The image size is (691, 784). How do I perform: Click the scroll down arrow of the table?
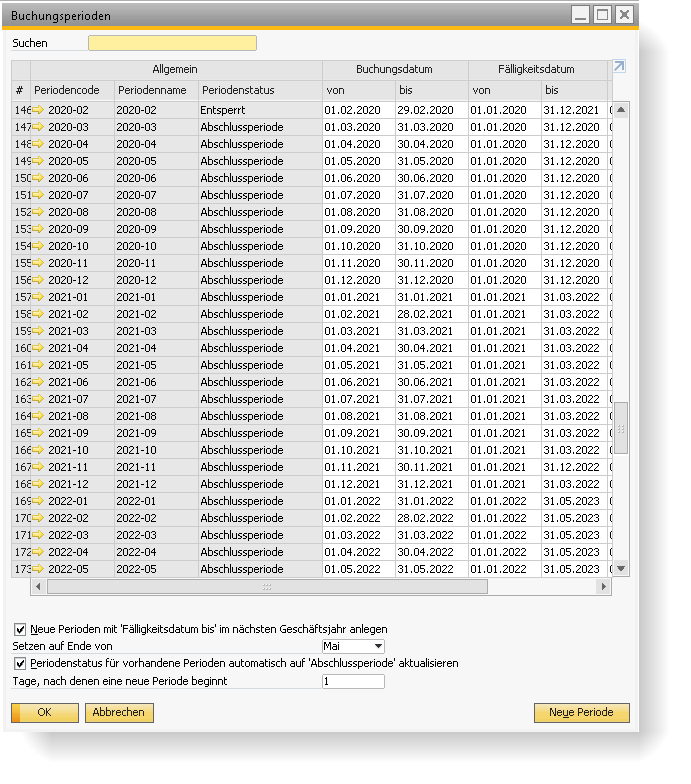coord(620,568)
